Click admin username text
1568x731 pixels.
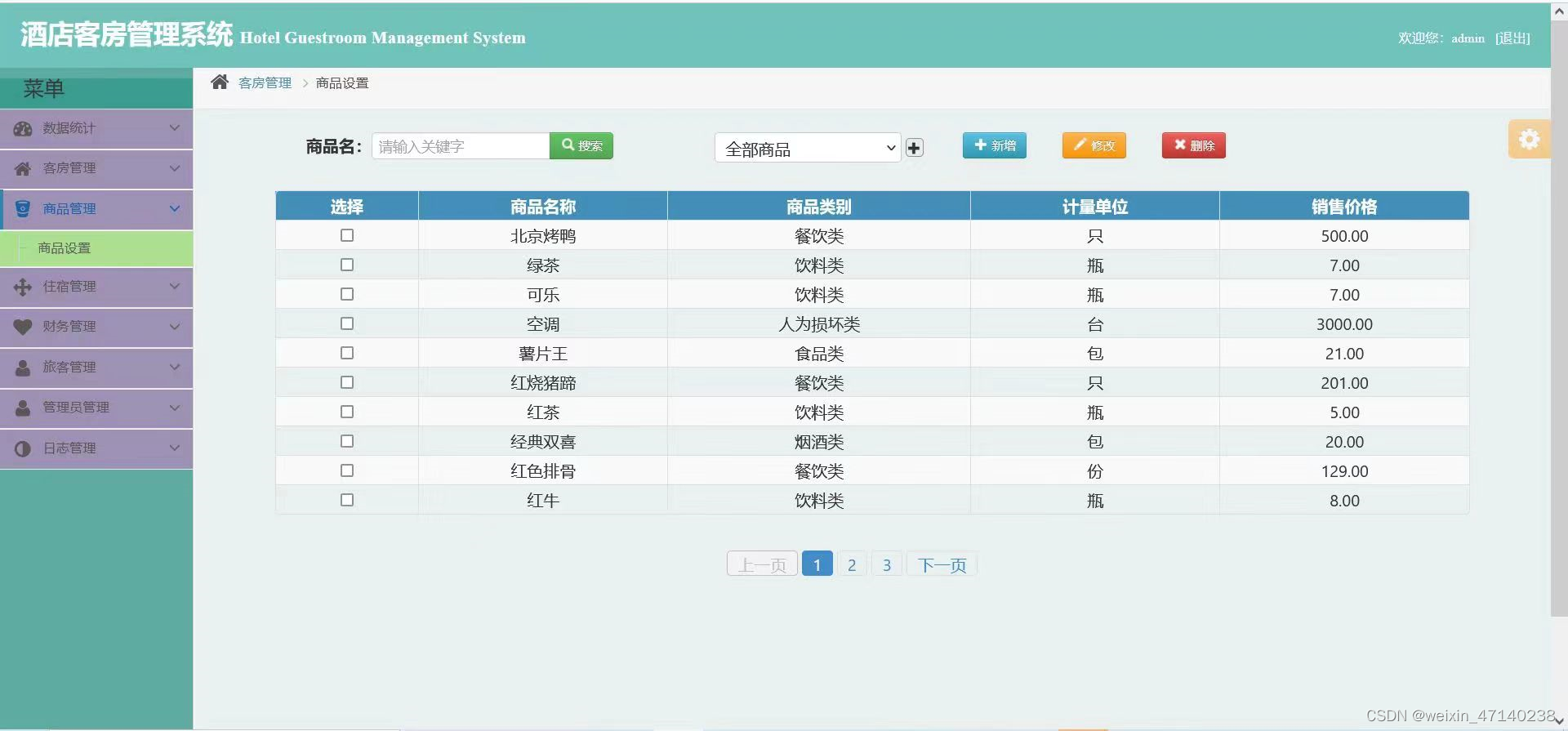pyautogui.click(x=1468, y=38)
